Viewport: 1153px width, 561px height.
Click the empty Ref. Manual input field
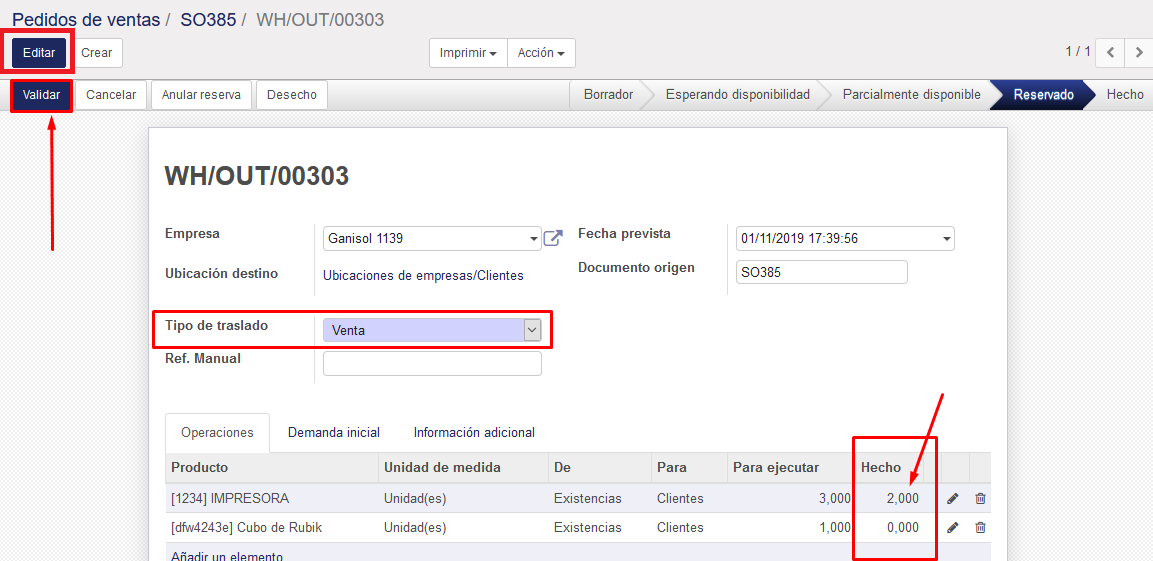[x=432, y=363]
